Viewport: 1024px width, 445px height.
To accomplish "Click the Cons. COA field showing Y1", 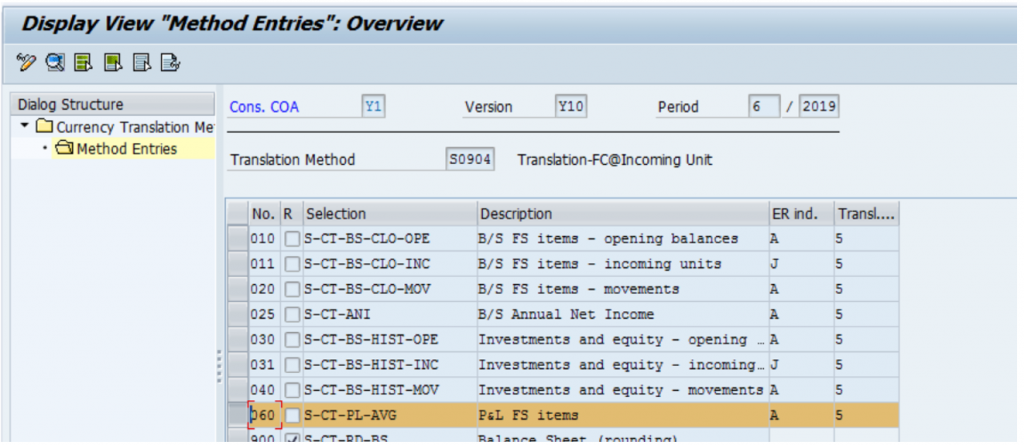I will (x=374, y=107).
